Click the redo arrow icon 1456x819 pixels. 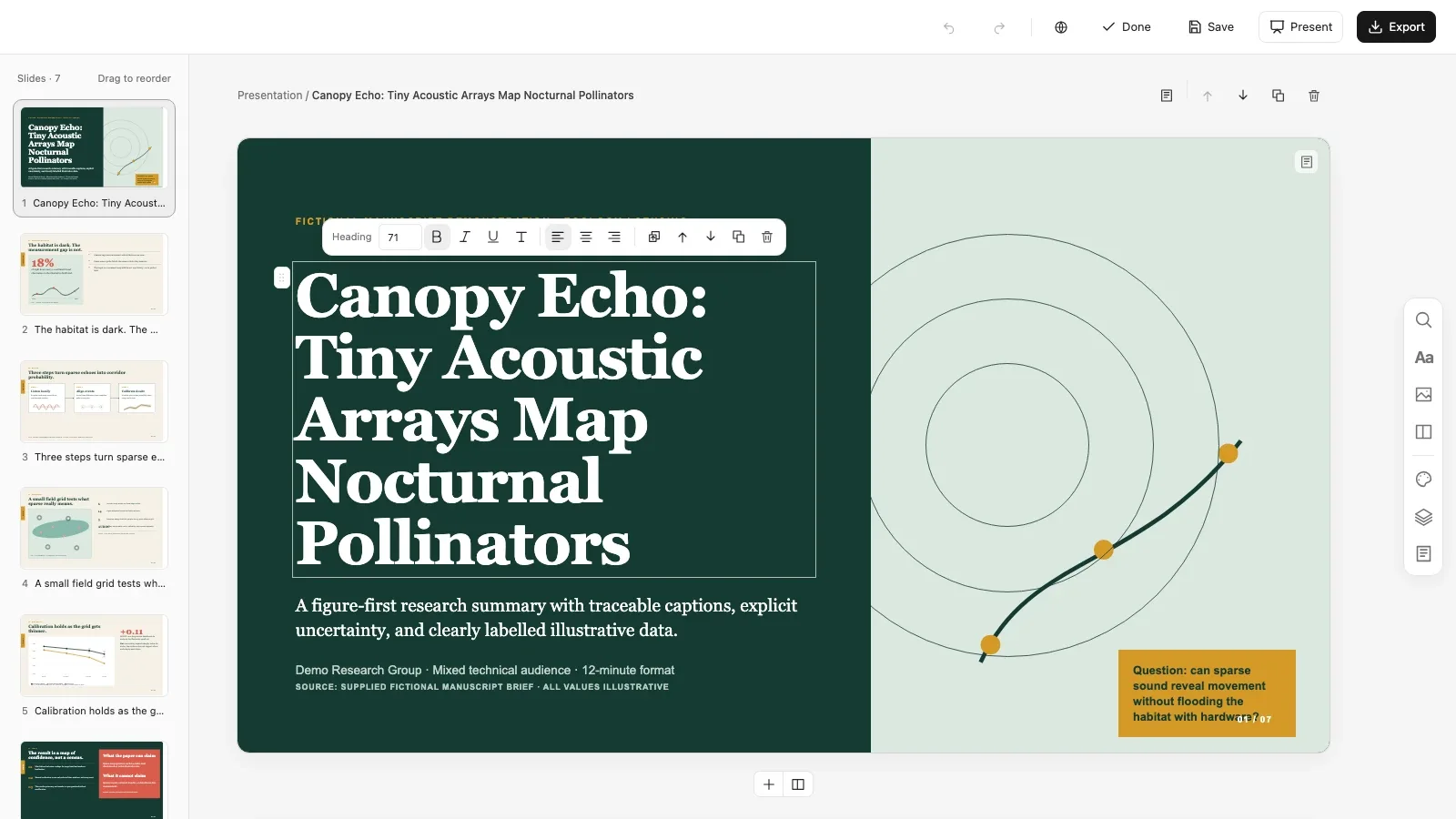tap(999, 27)
